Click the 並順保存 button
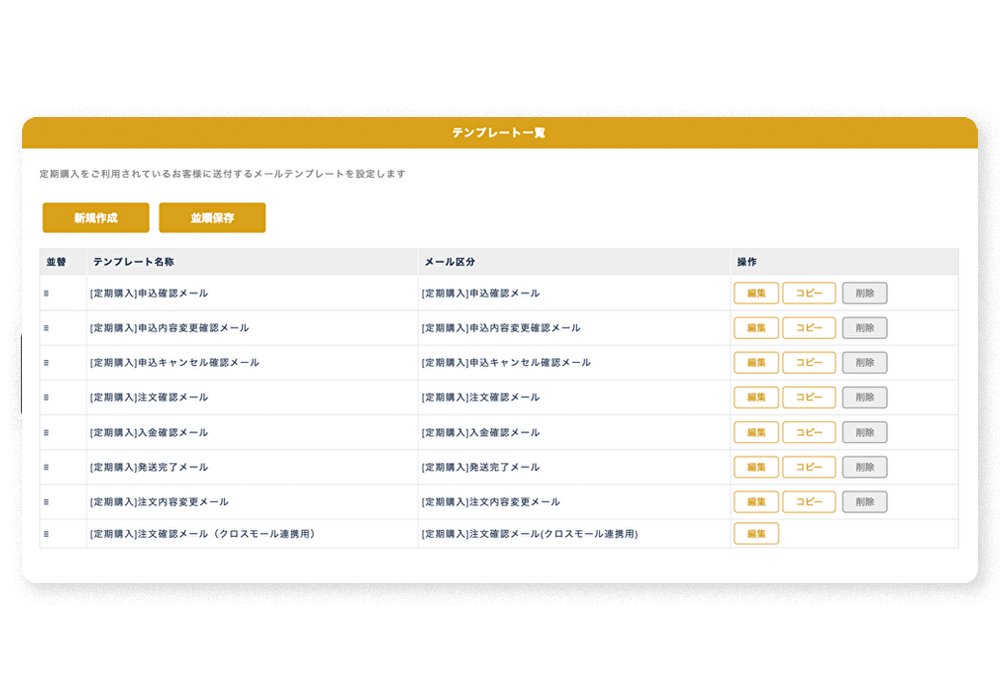Viewport: 1000px width, 700px height. [212, 218]
